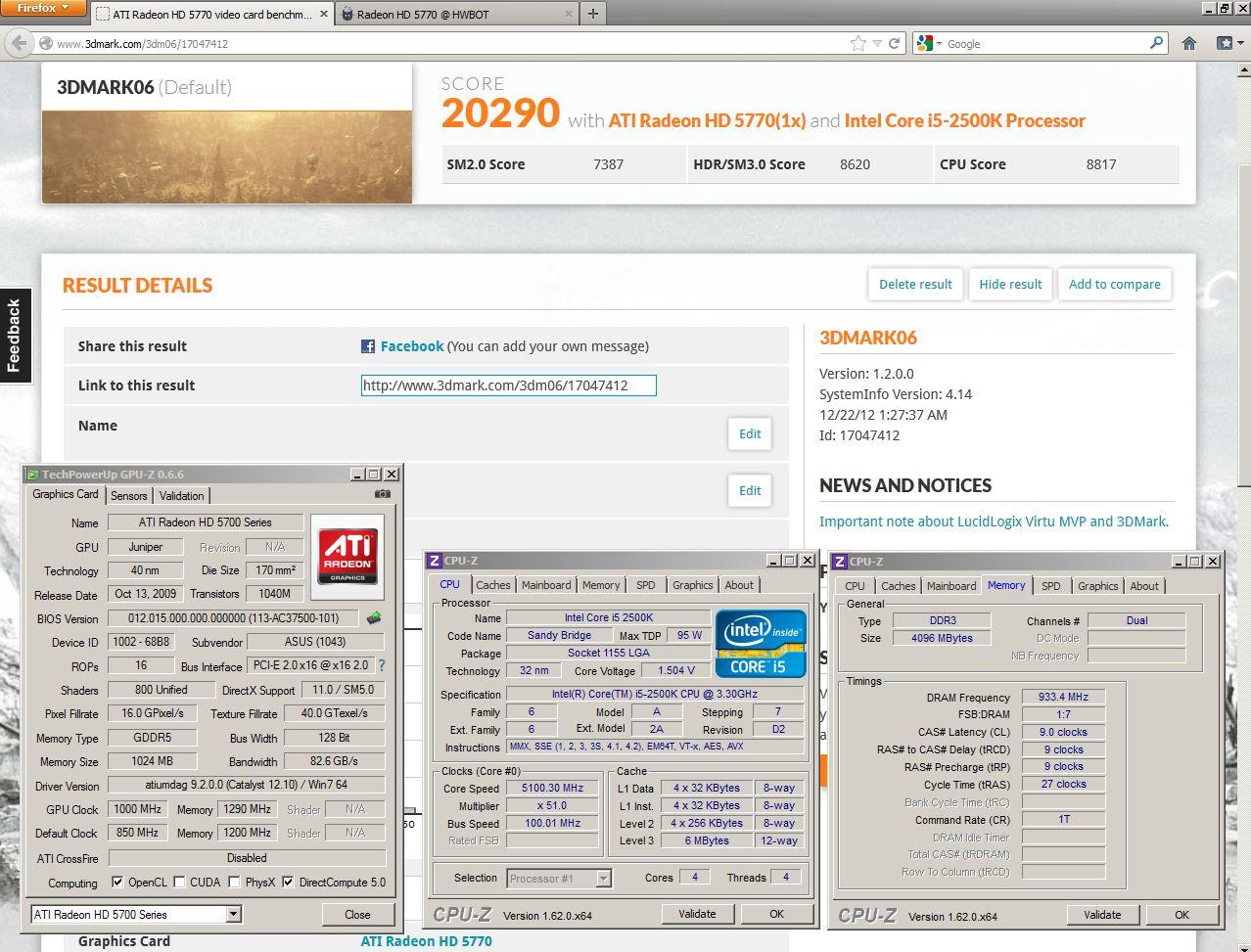
Task: Click the Hide result button
Action: tap(1010, 284)
